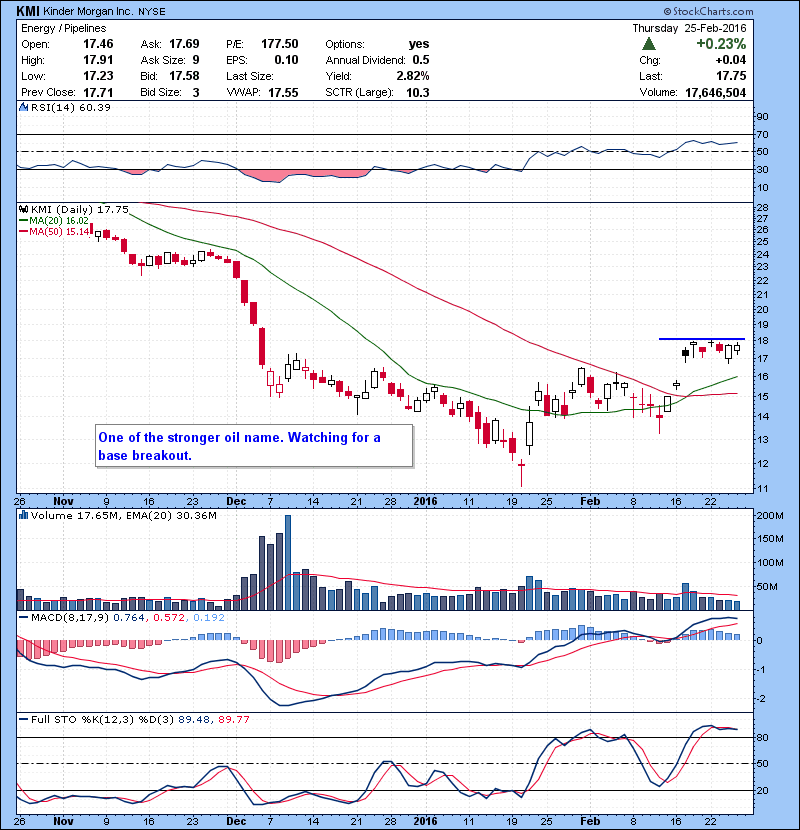
Task: Click the Bid price 17.58
Action: click(x=184, y=76)
